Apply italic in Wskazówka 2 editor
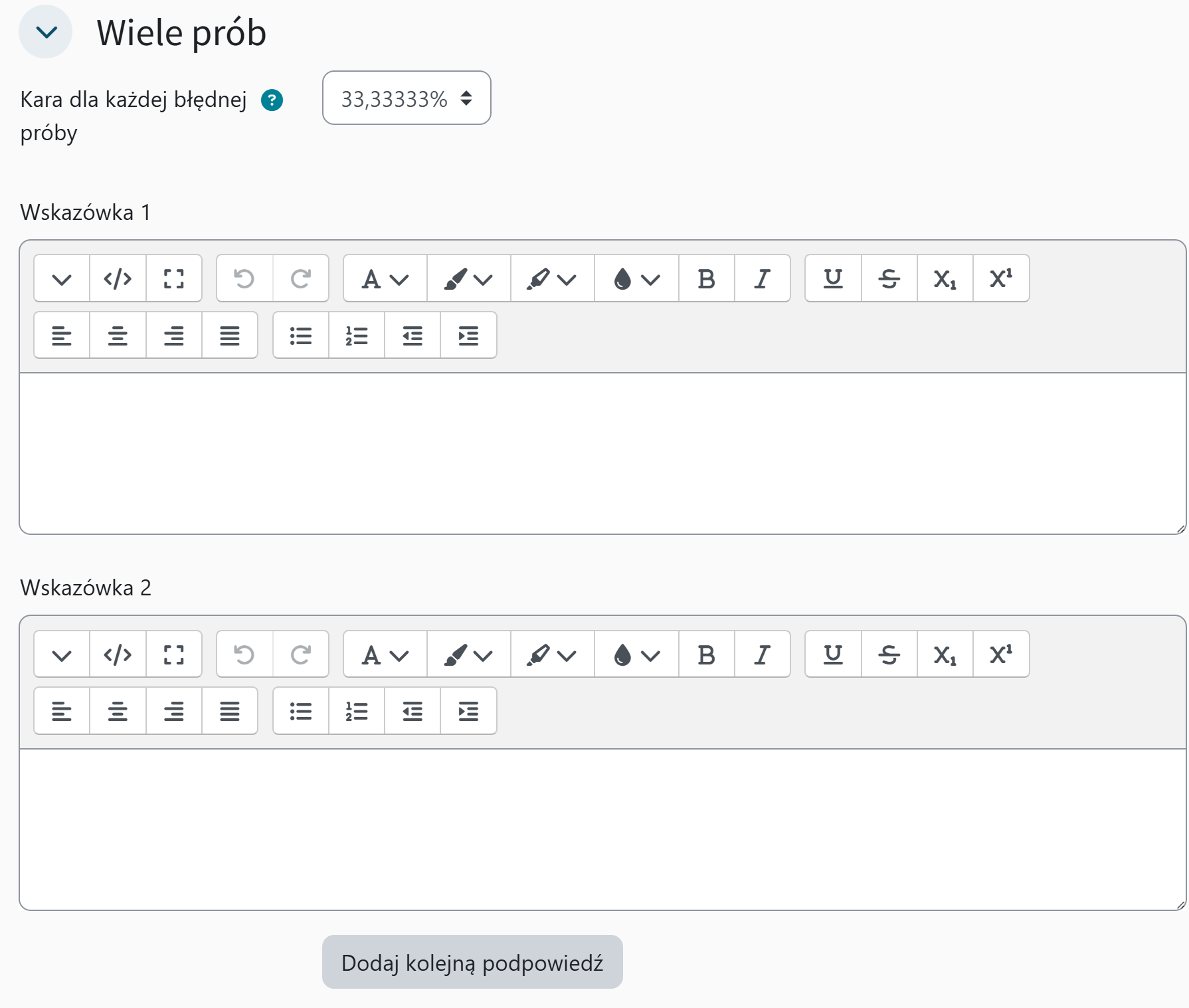This screenshot has width=1189, height=1008. coord(762,655)
